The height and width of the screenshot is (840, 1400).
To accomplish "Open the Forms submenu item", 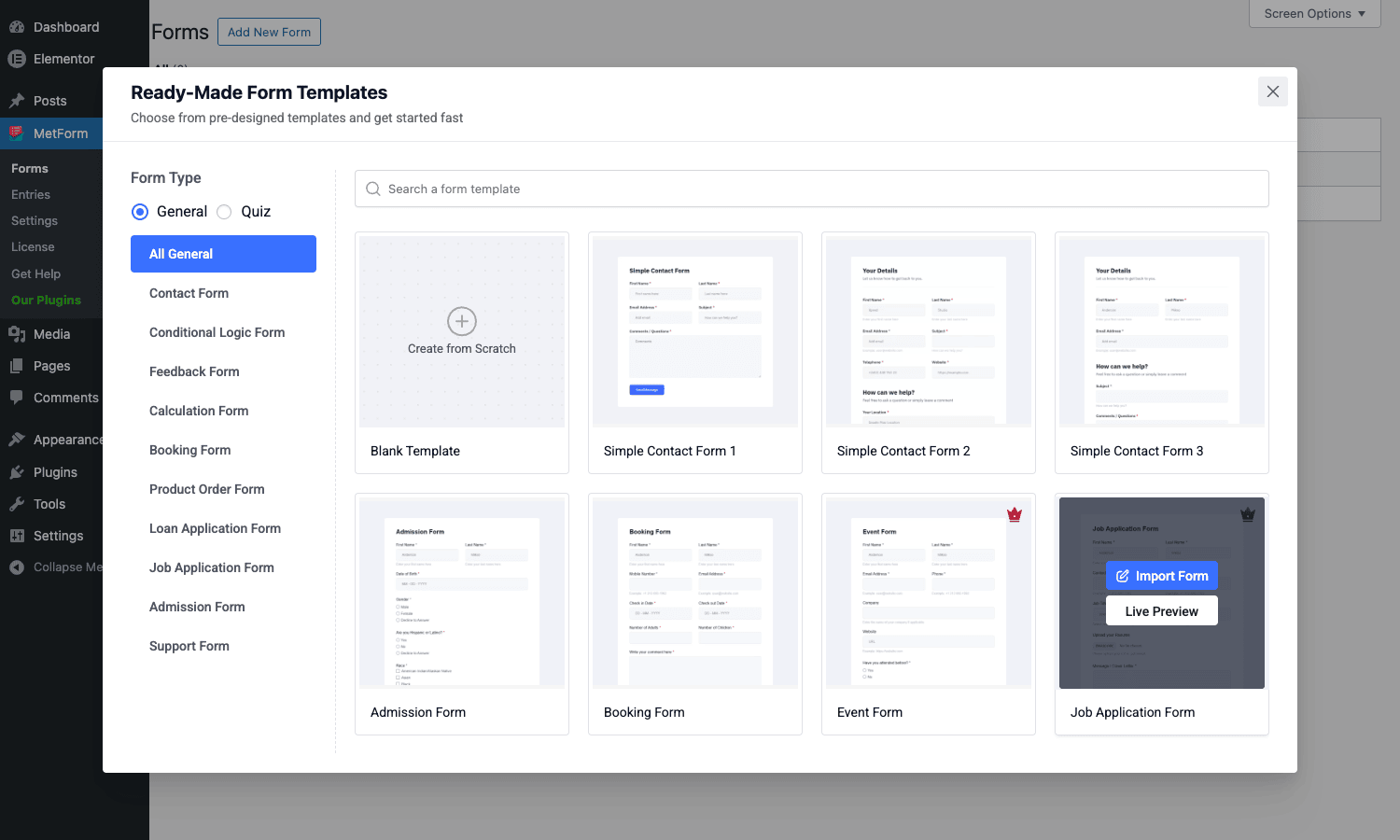I will [30, 169].
